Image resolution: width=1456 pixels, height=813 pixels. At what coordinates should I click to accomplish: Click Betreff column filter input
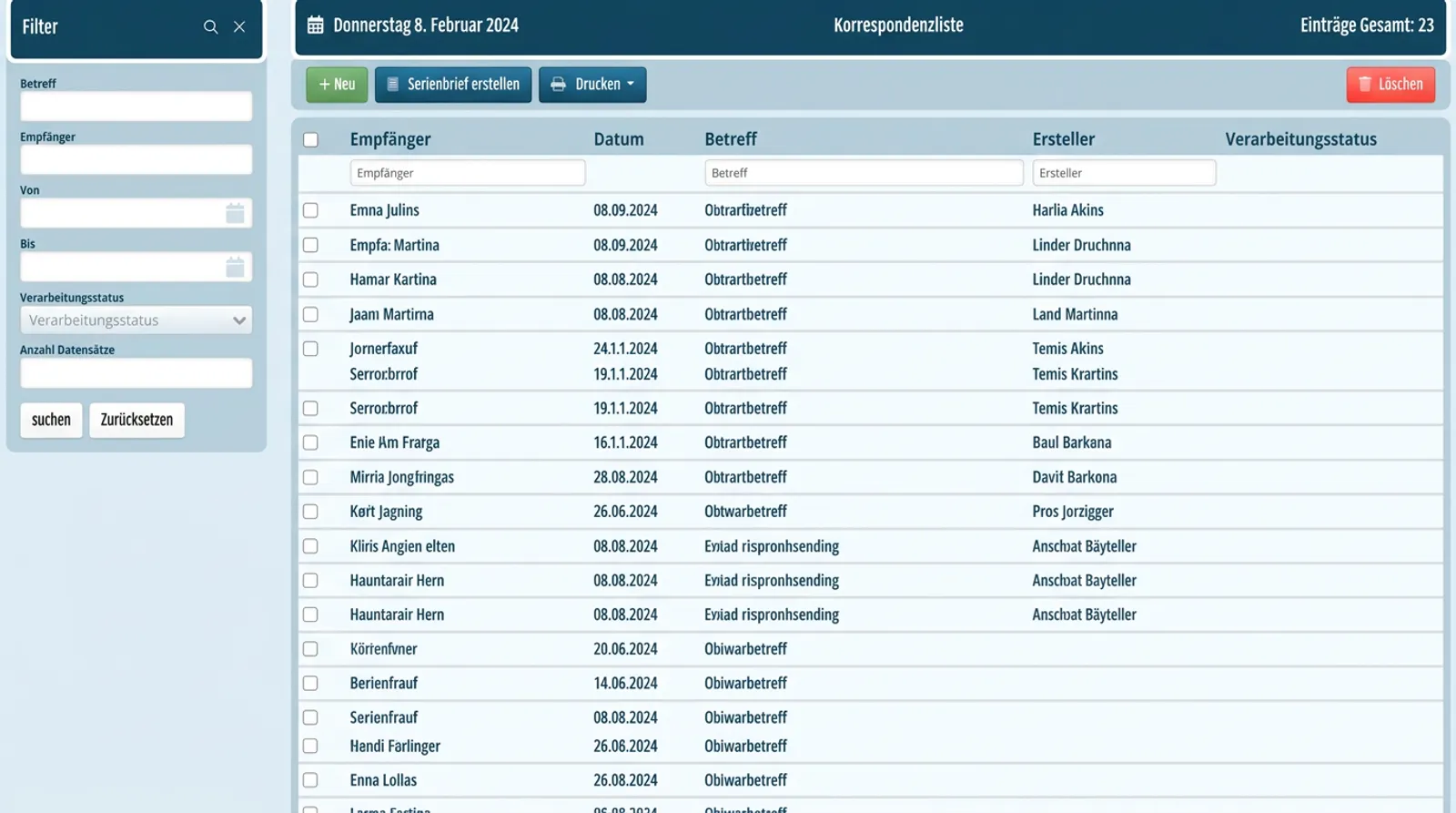(864, 173)
